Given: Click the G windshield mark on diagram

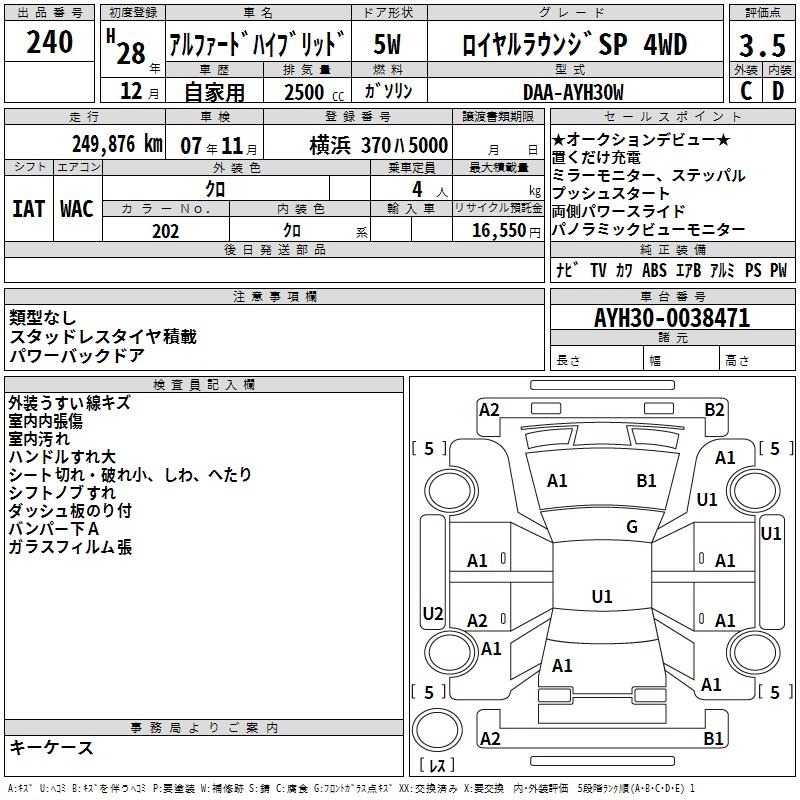Looking at the screenshot, I should coord(632,526).
